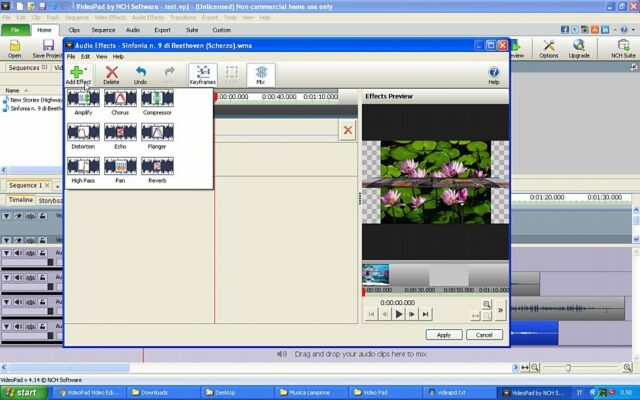The image size is (640, 400).
Task: Open the Edit menu in Audio Effects
Action: tap(85, 56)
